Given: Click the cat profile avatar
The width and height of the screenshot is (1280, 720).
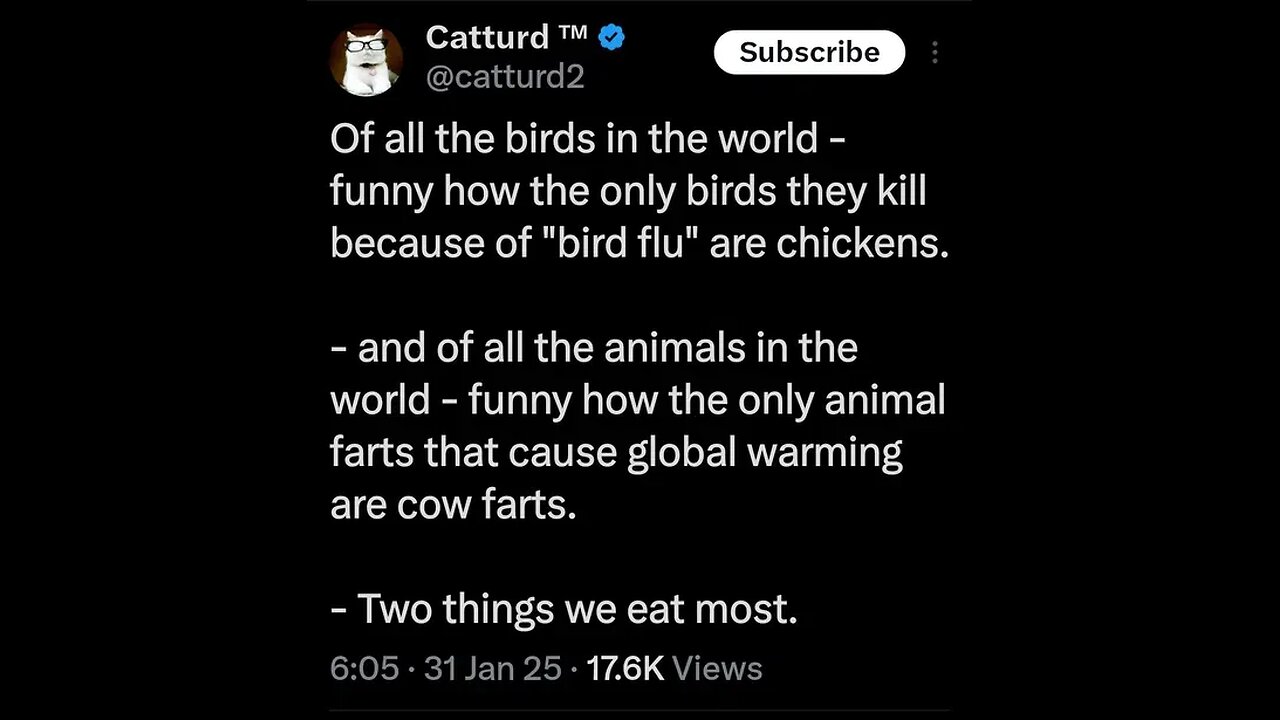Looking at the screenshot, I should click(x=366, y=59).
